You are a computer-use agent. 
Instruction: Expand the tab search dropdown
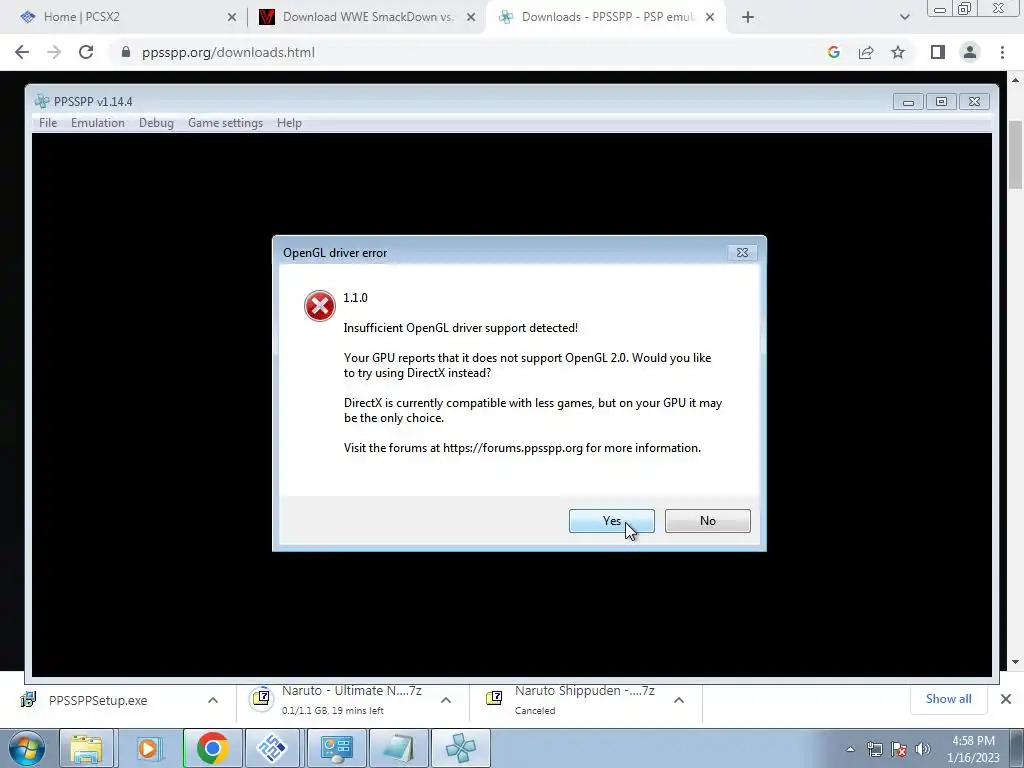pos(904,17)
